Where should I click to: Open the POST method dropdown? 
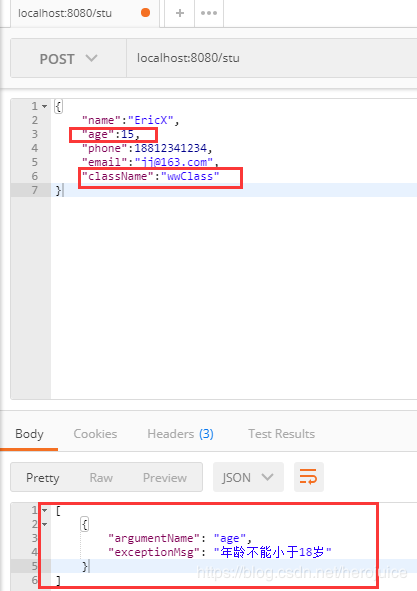point(68,59)
